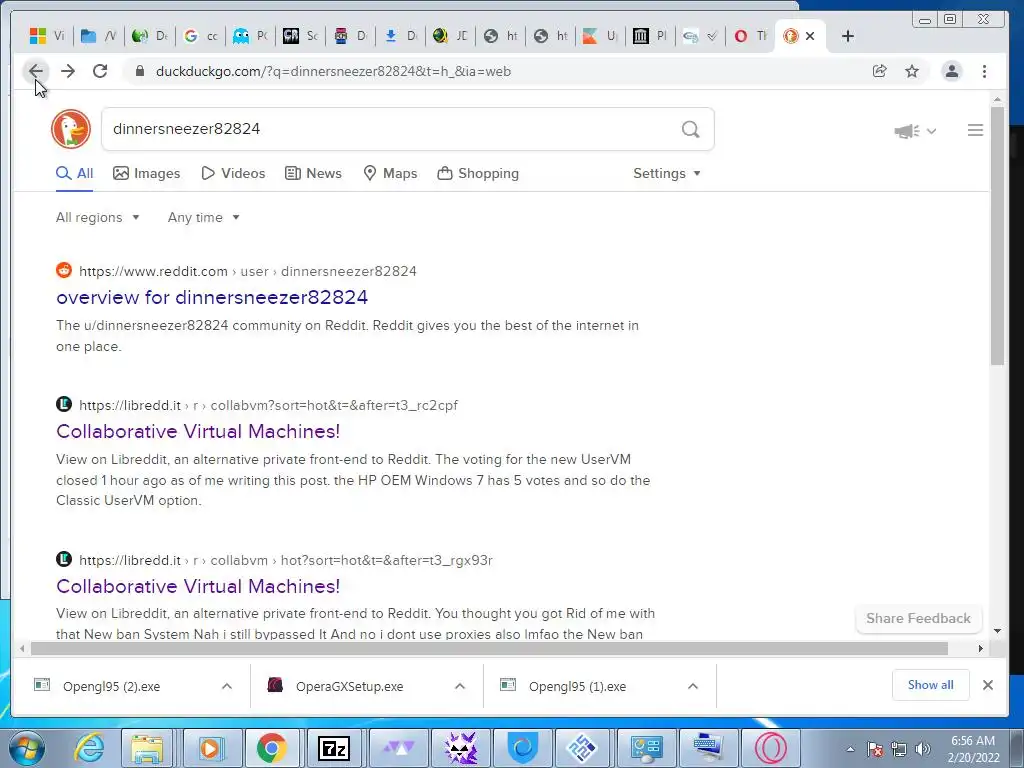The image size is (1024, 768).
Task: Expand options for OperaGXSetup.exe download
Action: pyautogui.click(x=460, y=686)
